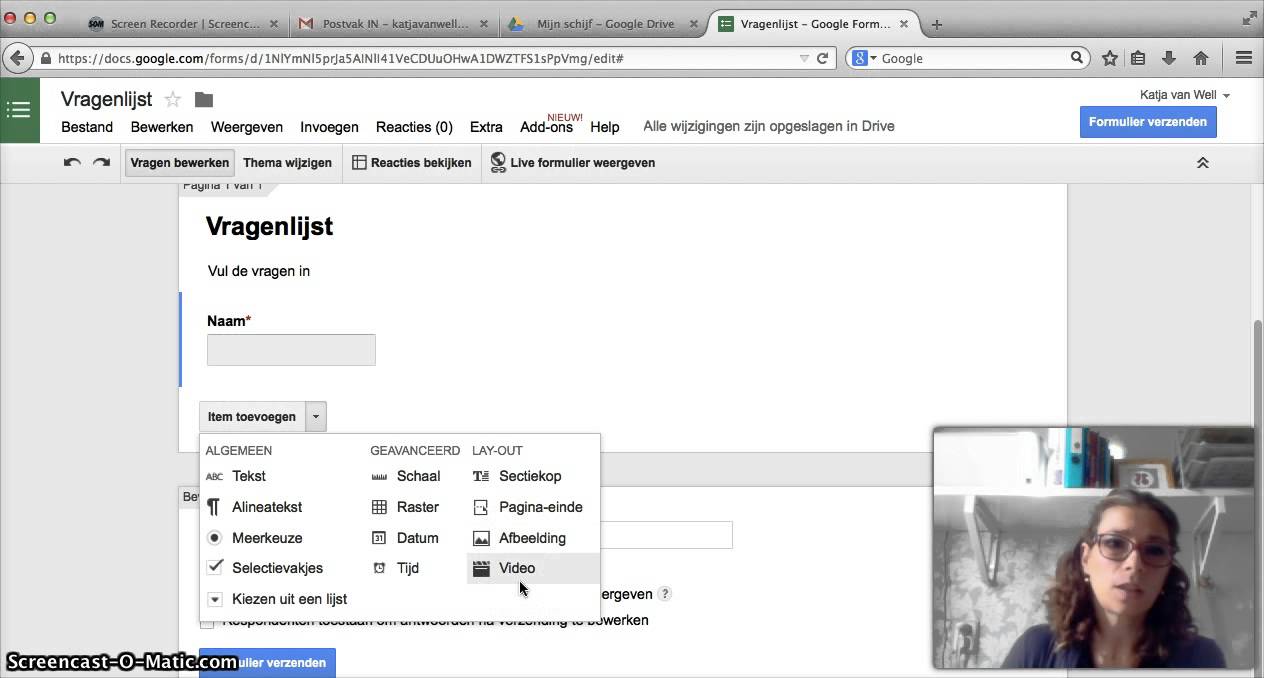Image resolution: width=1264 pixels, height=678 pixels.
Task: Click blue Formulier verzenden button at top
Action: tap(1148, 122)
